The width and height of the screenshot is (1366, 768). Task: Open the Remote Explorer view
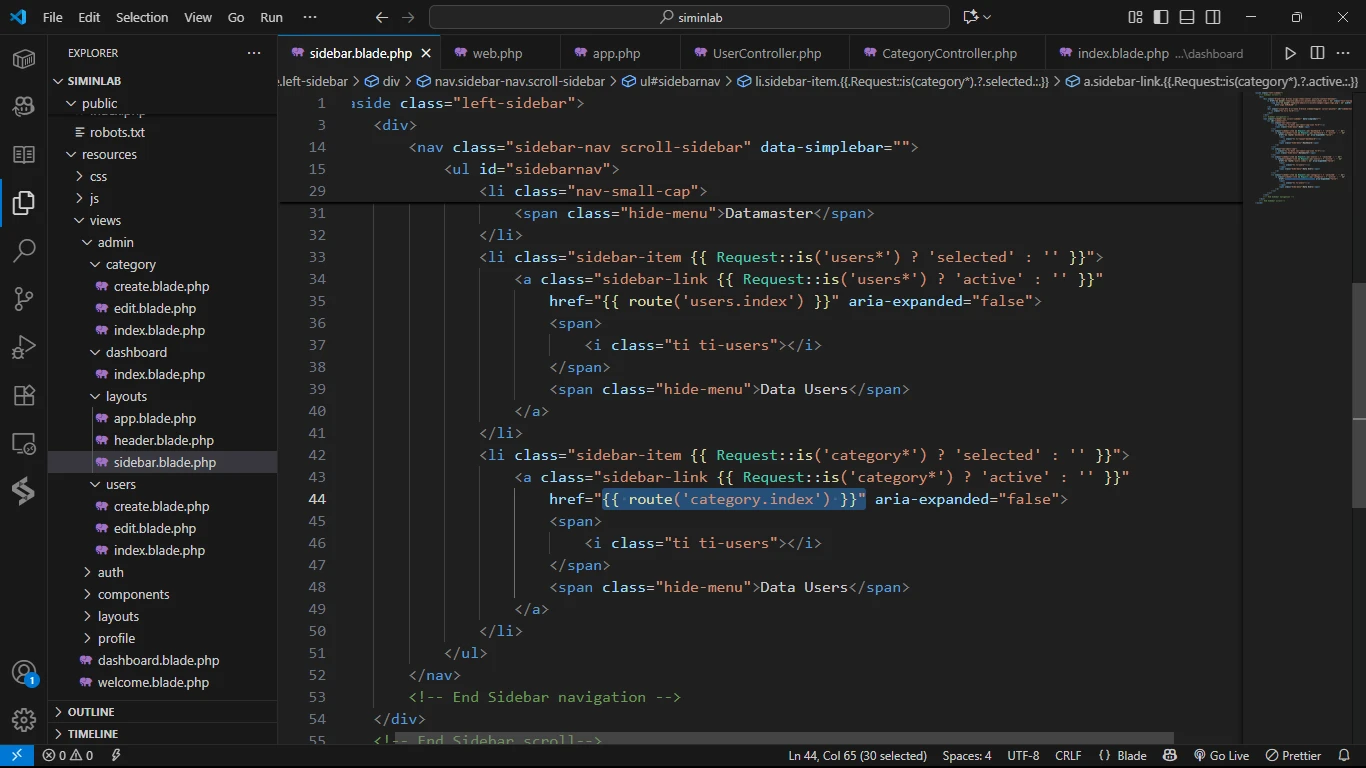[24, 443]
